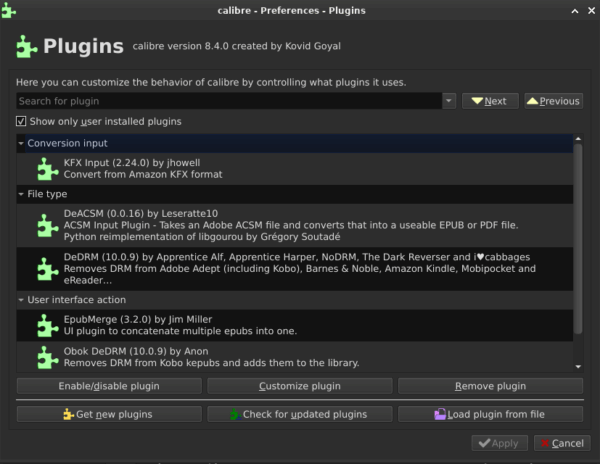Click the DeDRM plugin puzzle icon

click(x=47, y=269)
